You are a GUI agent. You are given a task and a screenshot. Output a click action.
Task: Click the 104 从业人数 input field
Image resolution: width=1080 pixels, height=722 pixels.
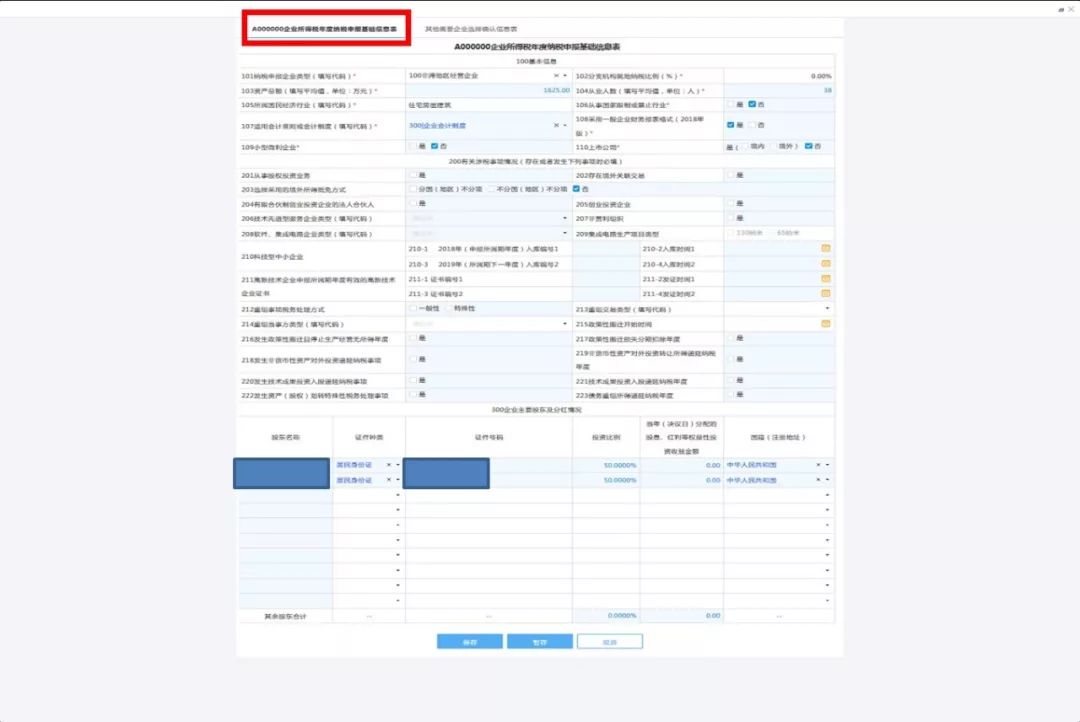pos(778,90)
